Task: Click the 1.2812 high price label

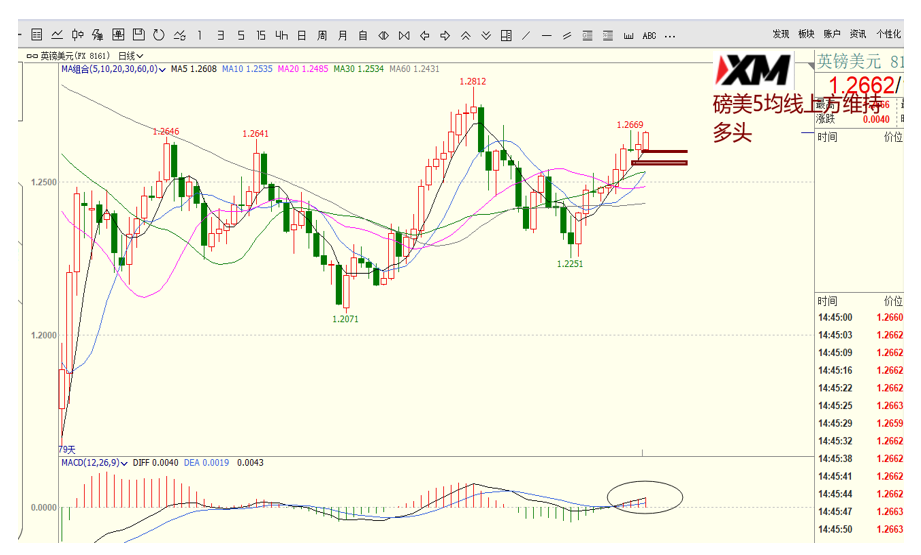Action: coord(473,82)
